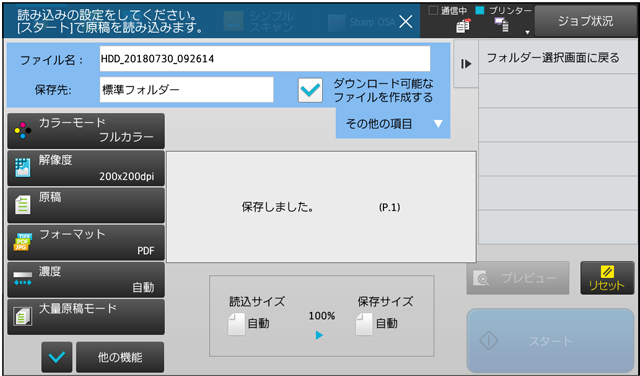Viewport: 640px width, 376px height.
Task: Click the 他の機能 button
Action: click(120, 357)
